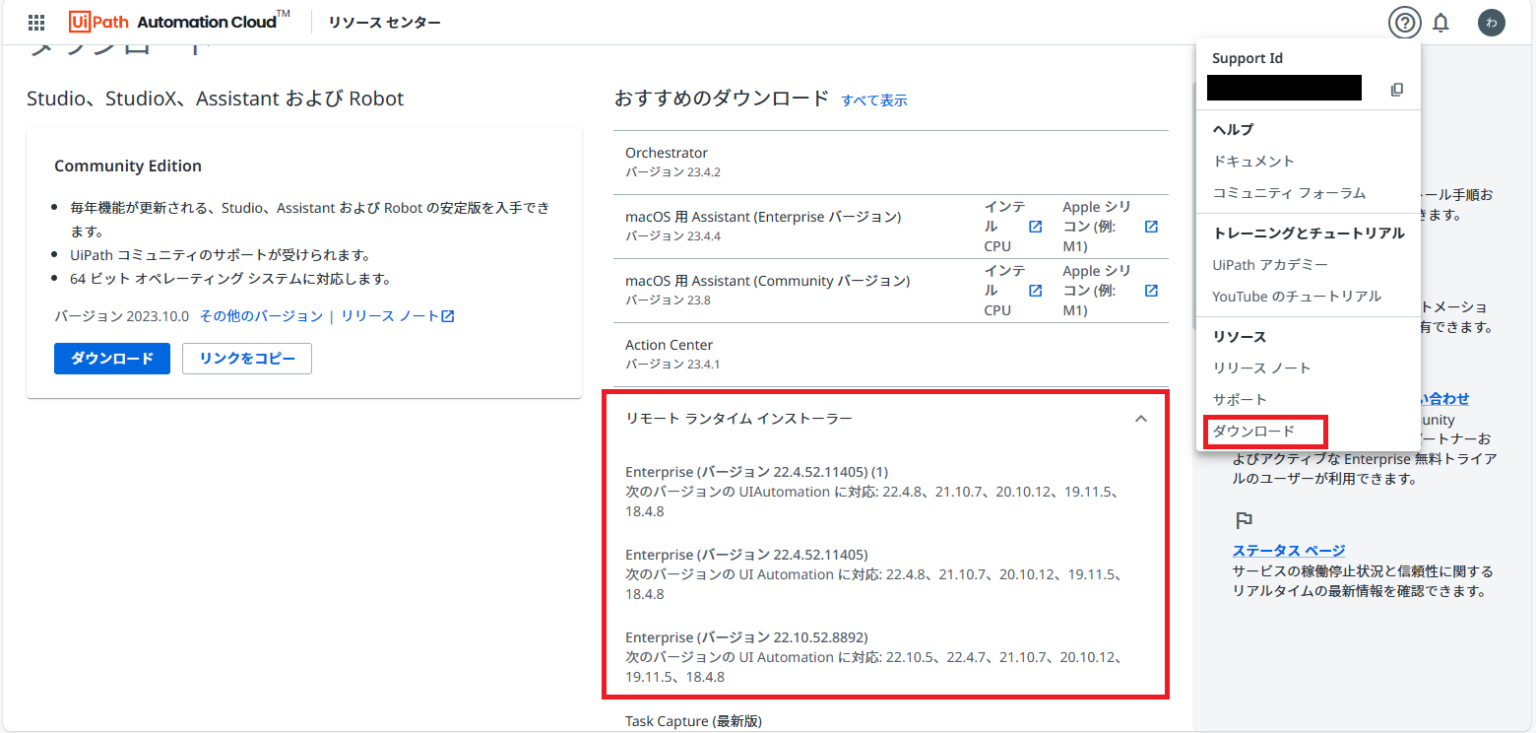
Task: Click the ダウンロード button for Community Edition
Action: click(x=112, y=358)
